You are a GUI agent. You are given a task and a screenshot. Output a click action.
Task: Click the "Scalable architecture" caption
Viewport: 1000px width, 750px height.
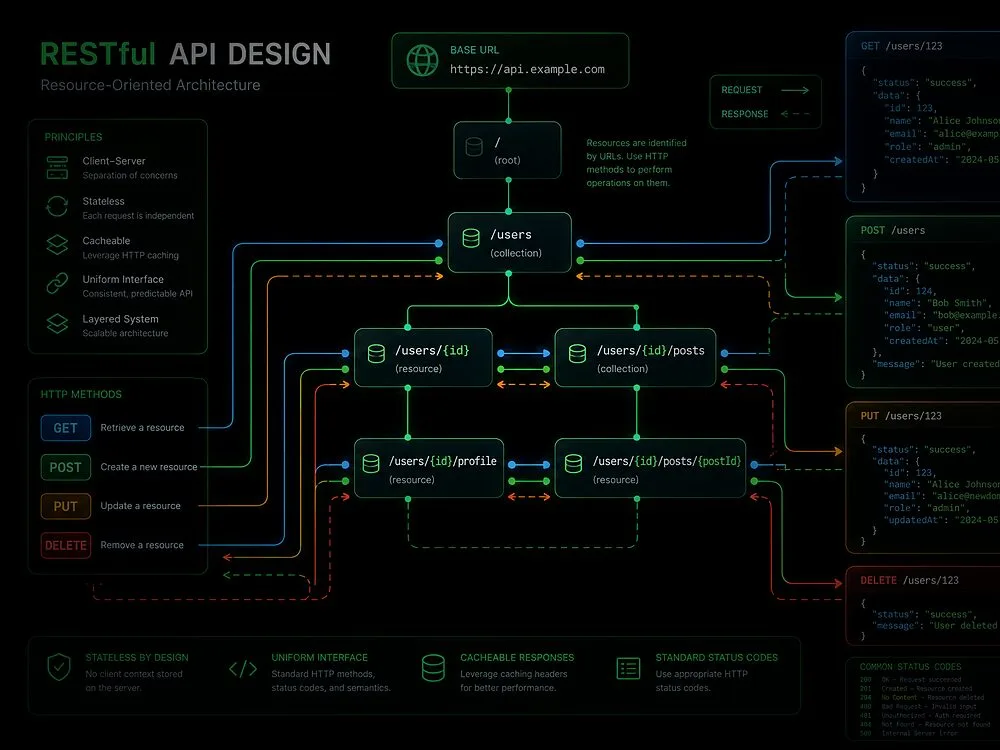126,333
